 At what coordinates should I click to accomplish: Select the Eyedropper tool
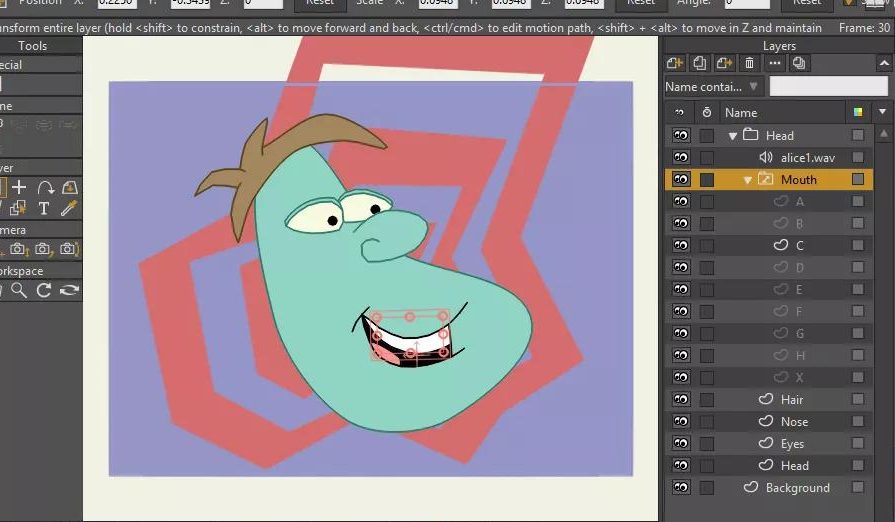[68, 208]
